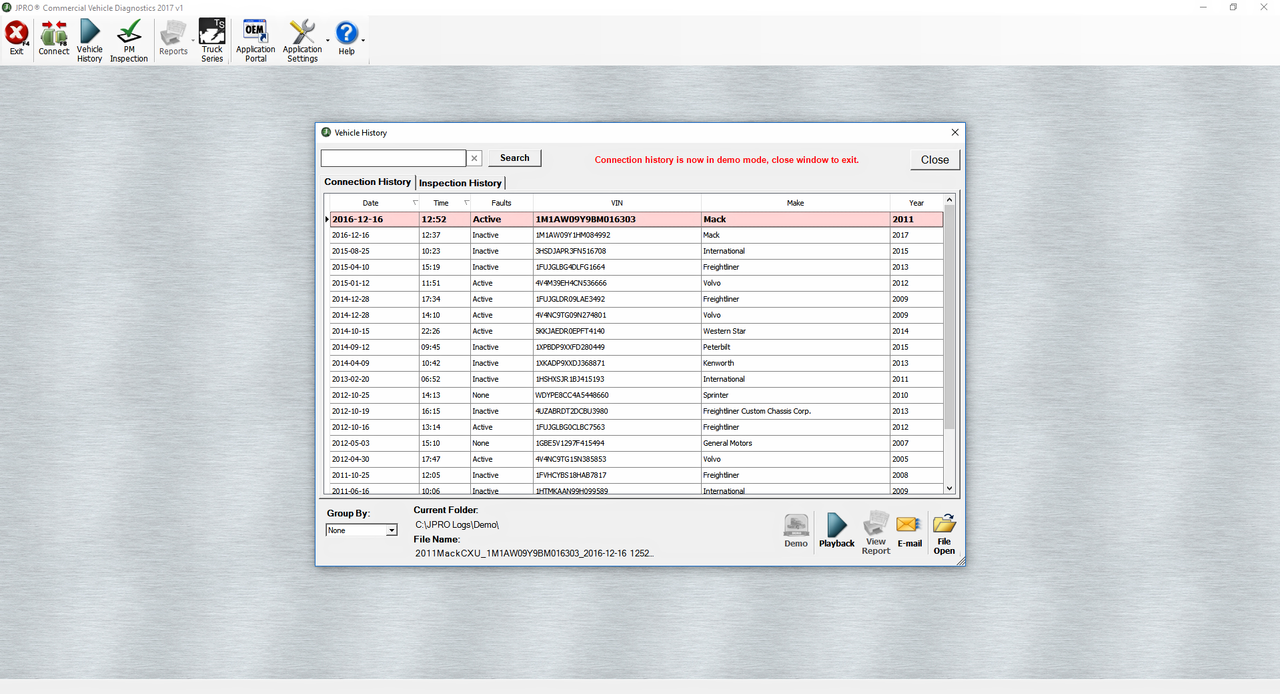Select the Peterbilt row
The width and height of the screenshot is (1280, 694).
click(635, 347)
